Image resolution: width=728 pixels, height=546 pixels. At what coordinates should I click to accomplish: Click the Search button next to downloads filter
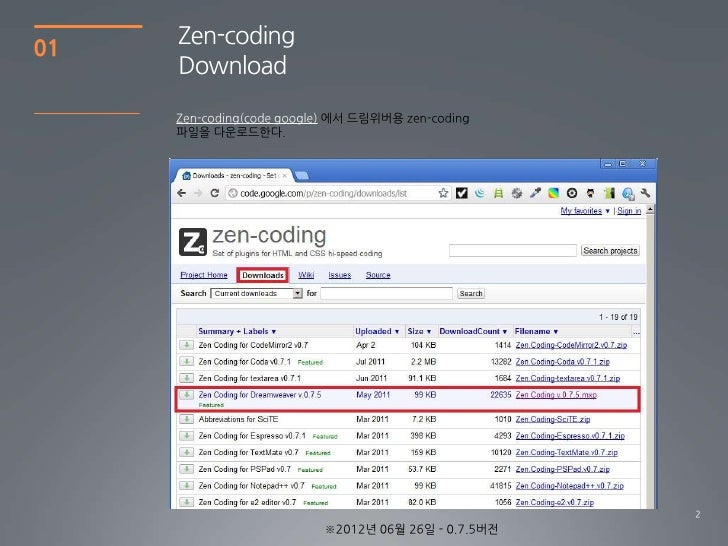(x=471, y=293)
